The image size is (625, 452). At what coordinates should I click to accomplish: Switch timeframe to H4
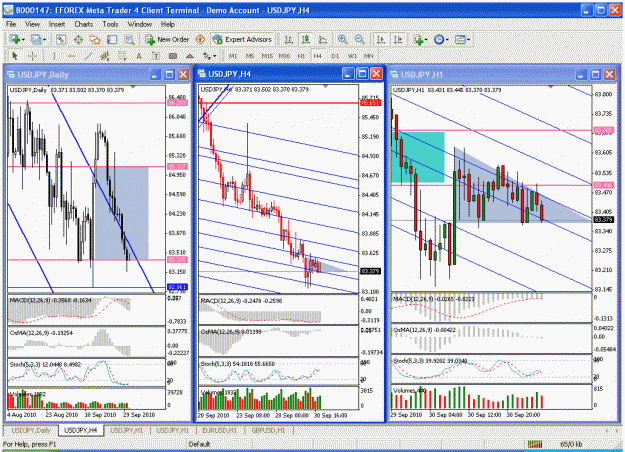318,56
